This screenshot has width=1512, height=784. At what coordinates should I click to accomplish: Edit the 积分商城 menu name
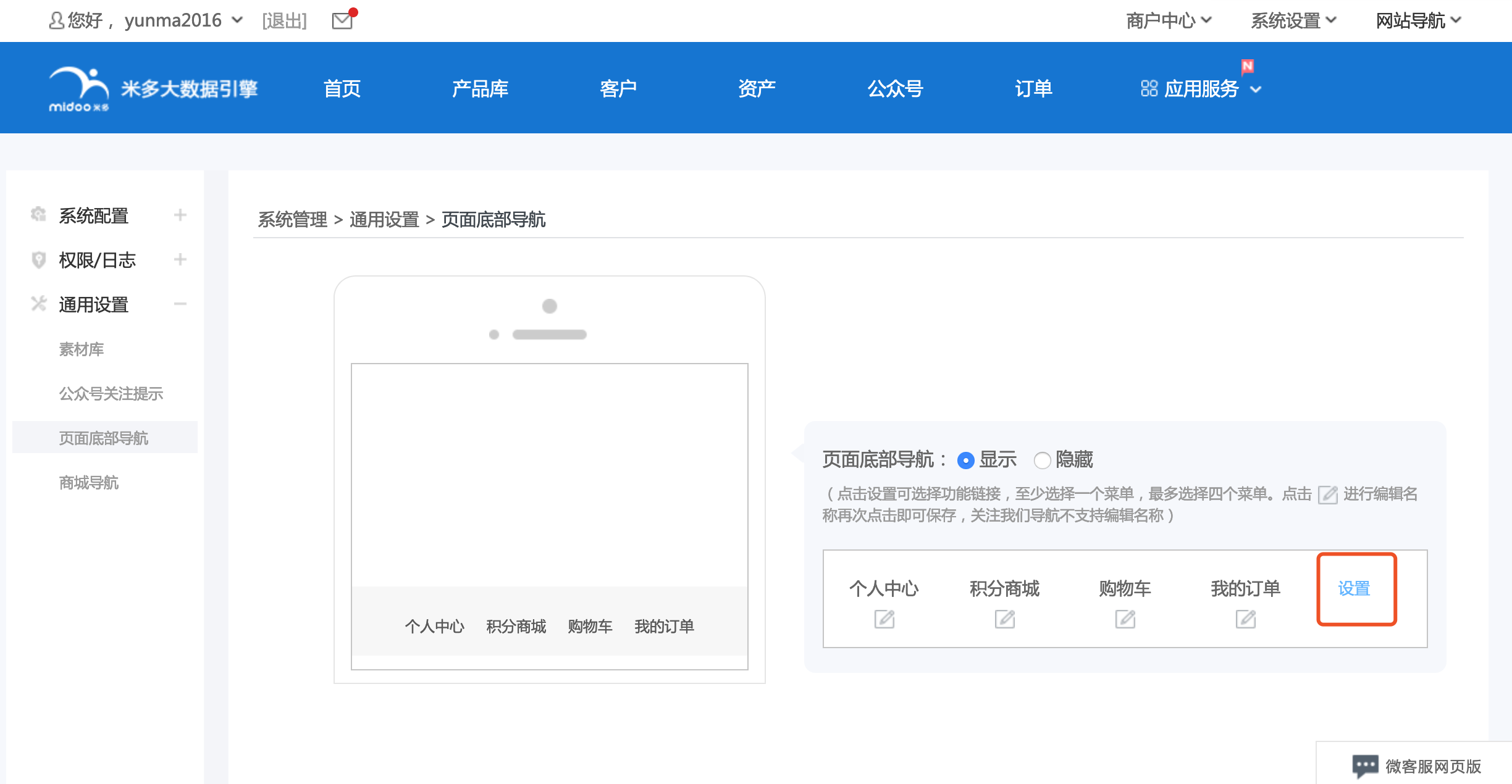click(x=1004, y=619)
